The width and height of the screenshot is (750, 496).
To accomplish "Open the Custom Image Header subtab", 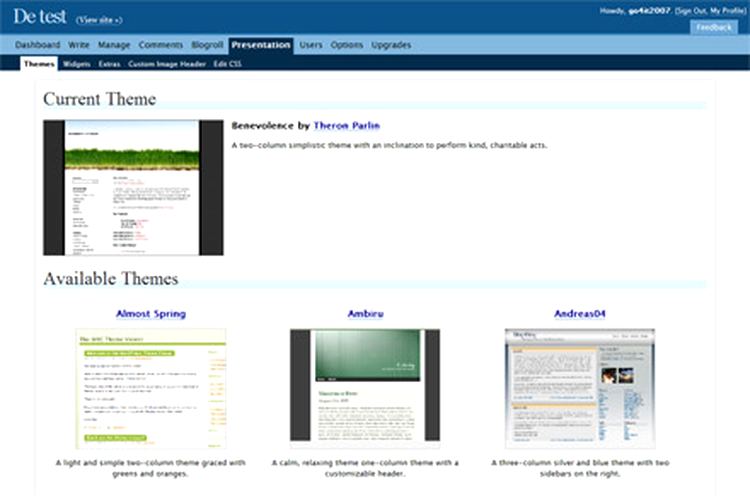I will click(167, 63).
